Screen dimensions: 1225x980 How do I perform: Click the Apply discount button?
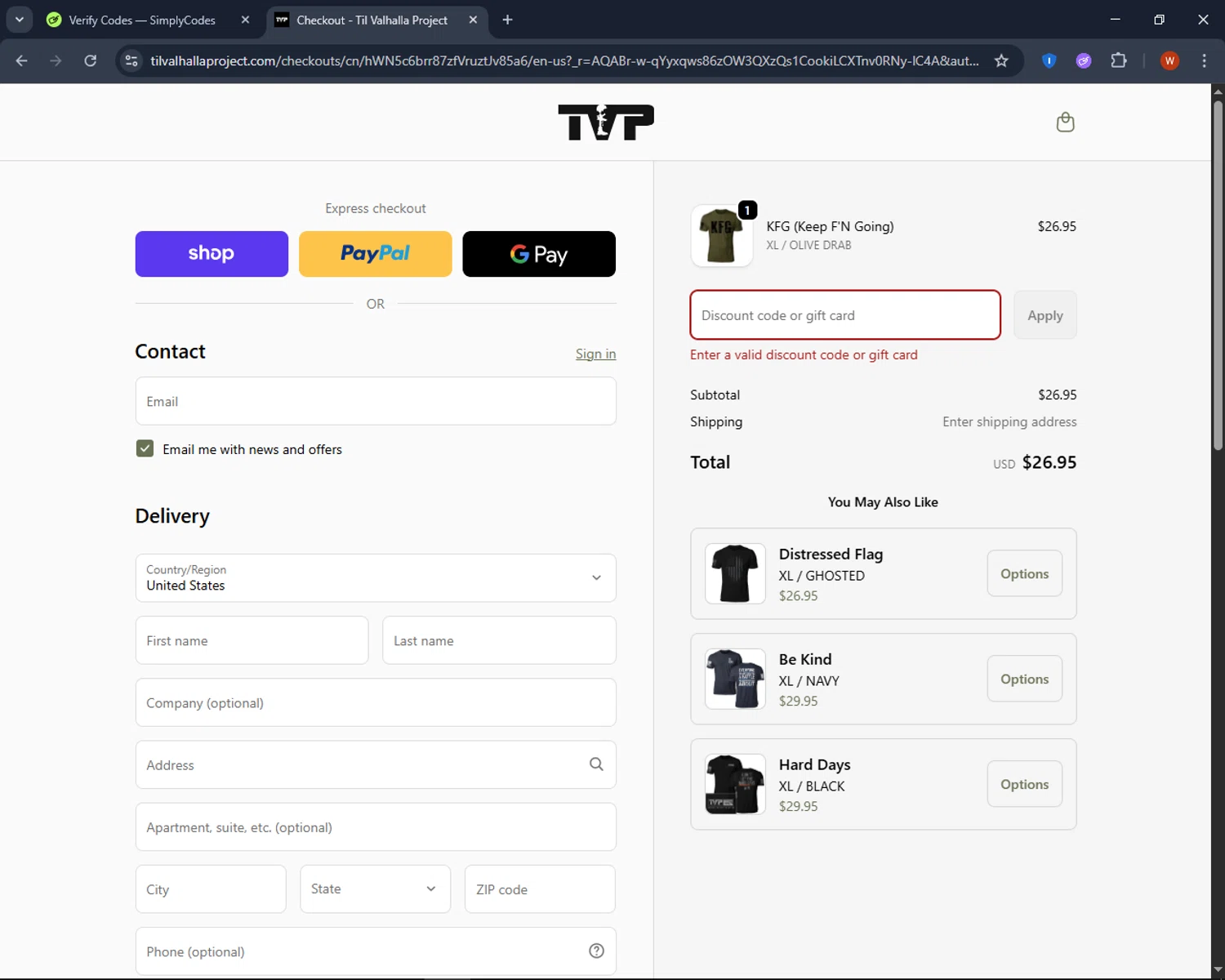1045,315
